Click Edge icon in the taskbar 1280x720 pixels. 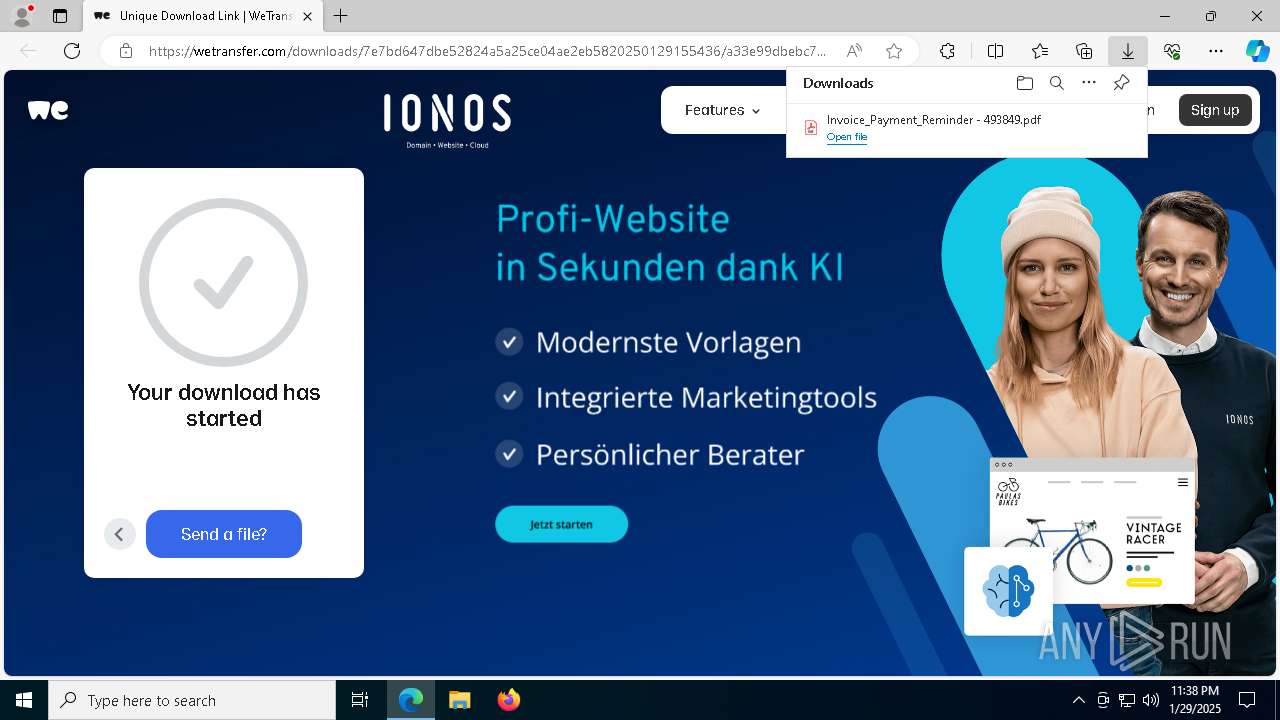point(411,700)
